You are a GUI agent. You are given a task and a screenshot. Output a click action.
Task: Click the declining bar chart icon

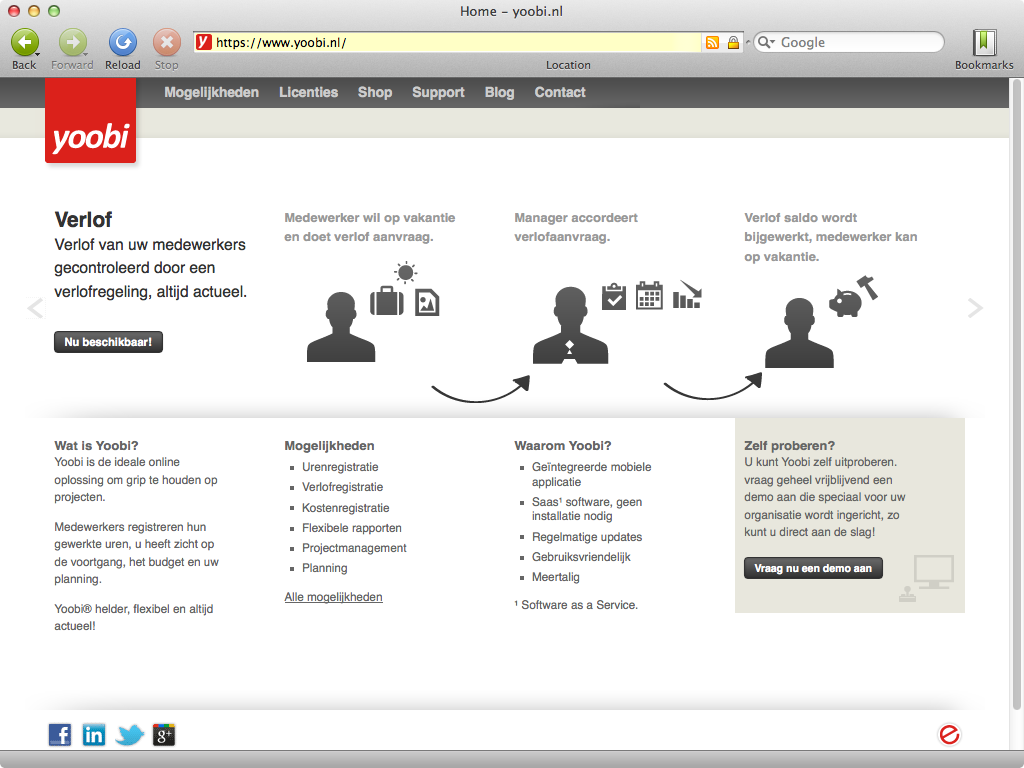point(687,294)
